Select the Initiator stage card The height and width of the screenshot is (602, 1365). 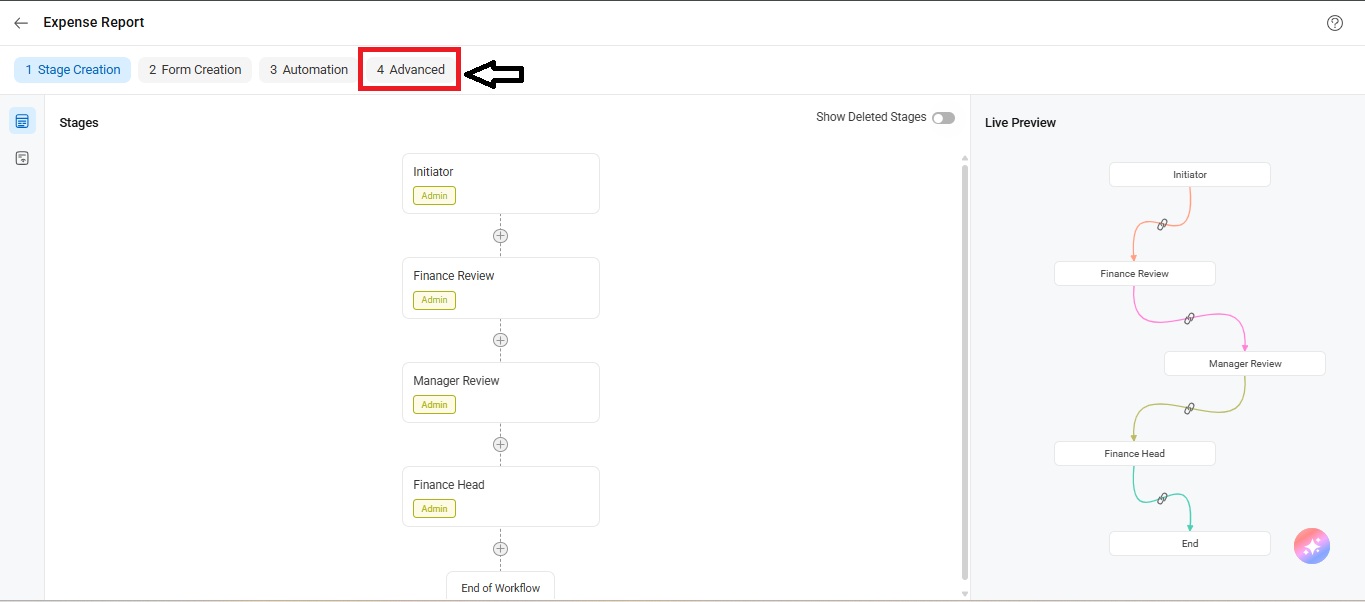[x=501, y=183]
